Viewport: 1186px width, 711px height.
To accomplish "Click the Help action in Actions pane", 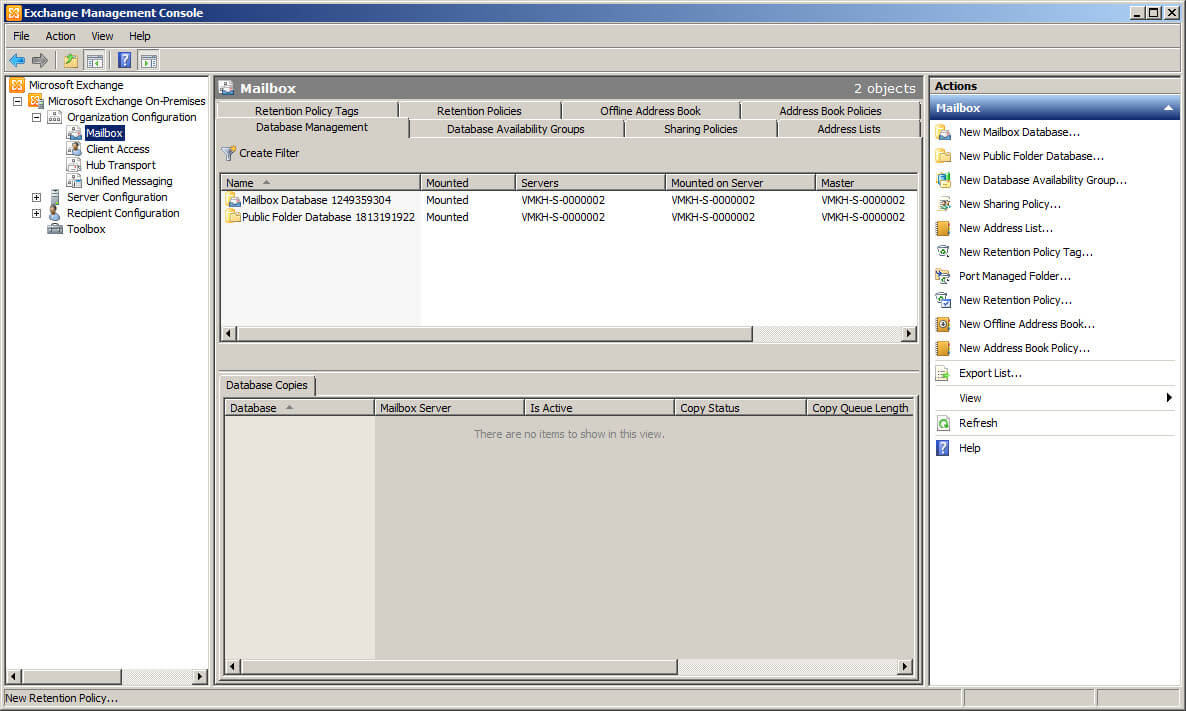I will pos(970,448).
